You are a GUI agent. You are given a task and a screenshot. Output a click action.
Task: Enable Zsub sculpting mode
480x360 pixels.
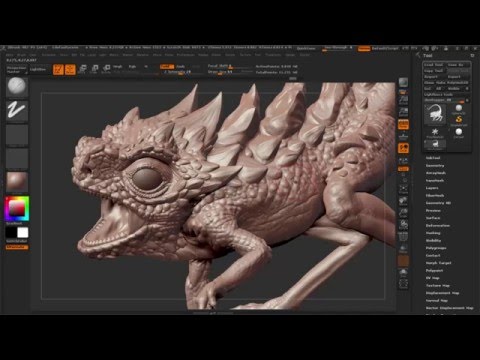coord(180,67)
